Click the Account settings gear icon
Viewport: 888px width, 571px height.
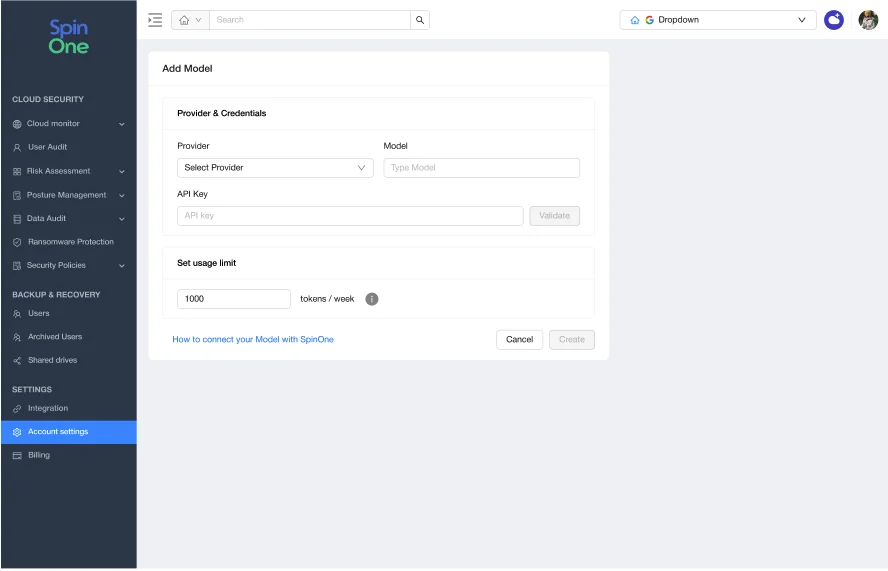pyautogui.click(x=17, y=432)
